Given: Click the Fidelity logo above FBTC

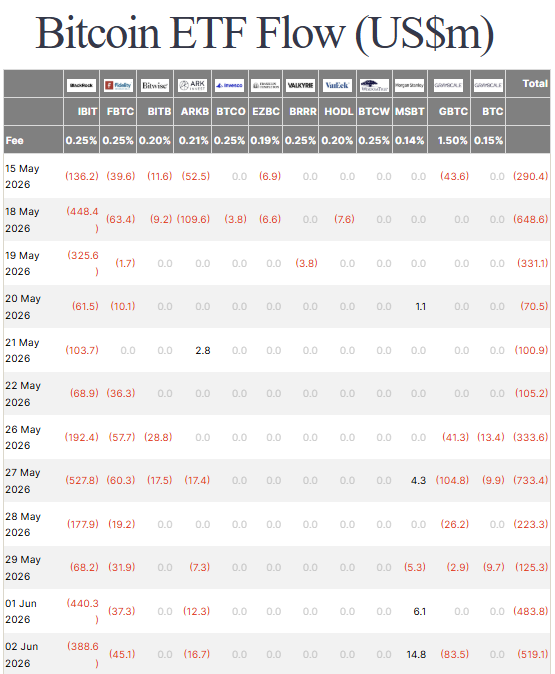Looking at the screenshot, I should (x=118, y=85).
